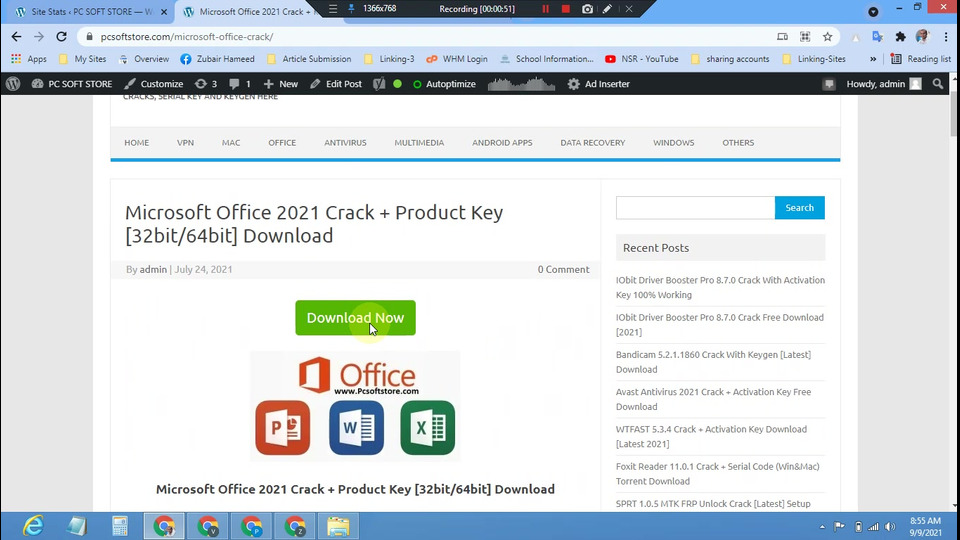This screenshot has width=960, height=540.
Task: Click the sidebar search input field
Action: 696,208
